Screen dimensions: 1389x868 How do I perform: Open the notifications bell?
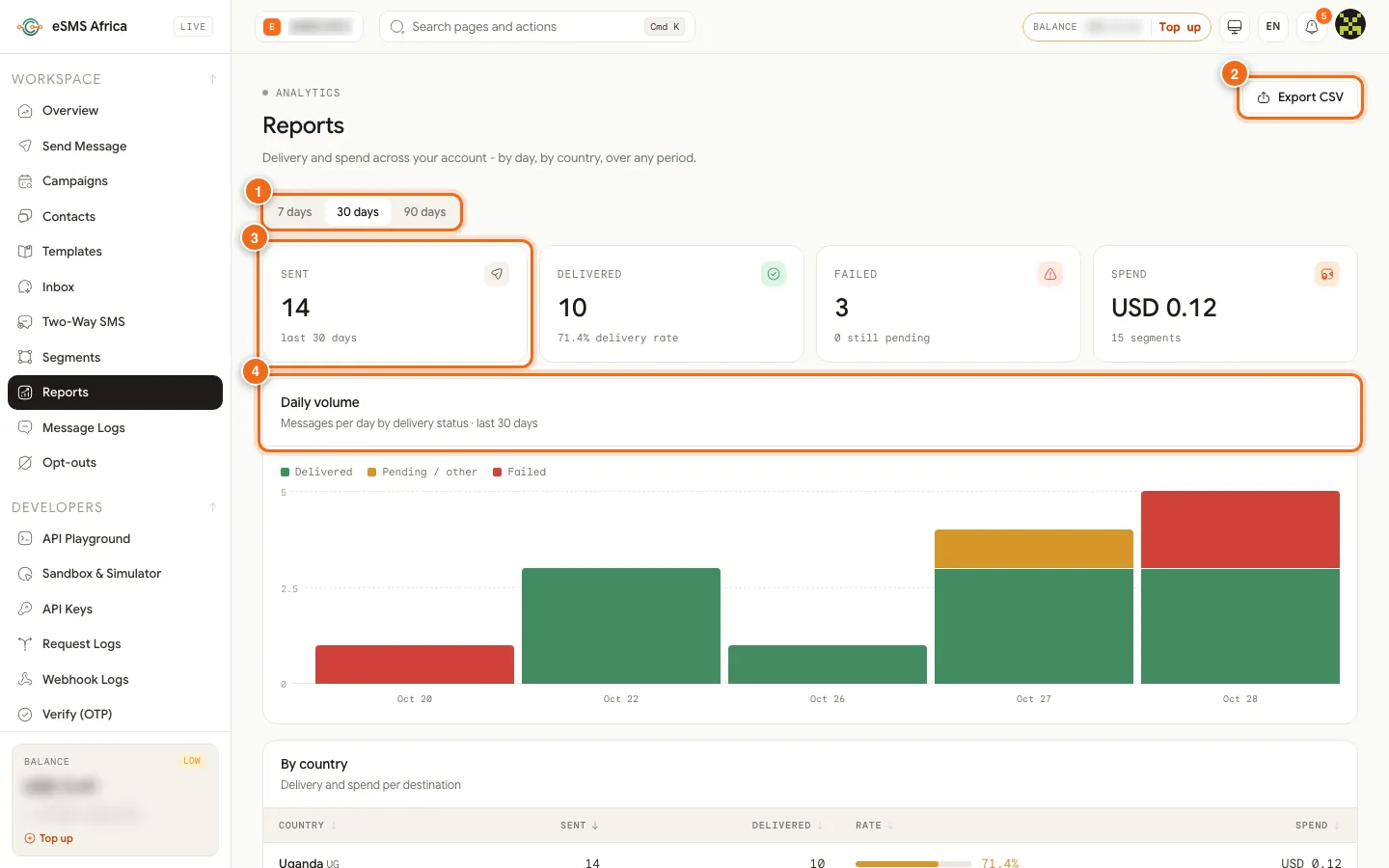pos(1312,27)
